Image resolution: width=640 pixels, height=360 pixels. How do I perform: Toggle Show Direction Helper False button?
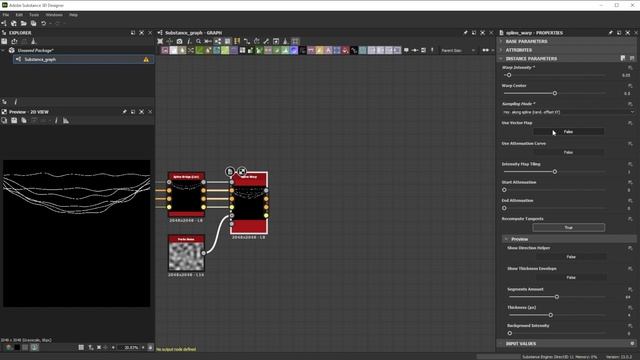[571, 257]
